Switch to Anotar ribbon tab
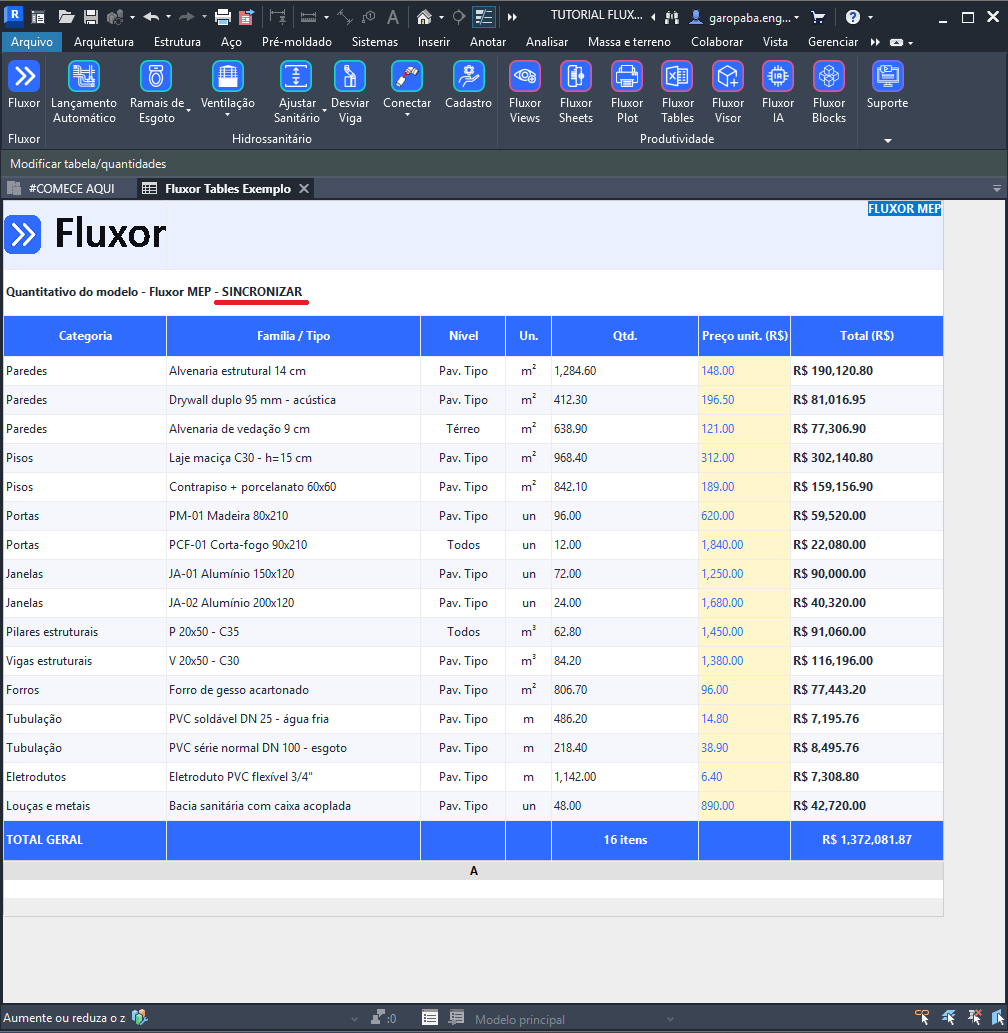This screenshot has height=1033, width=1008. (x=488, y=42)
